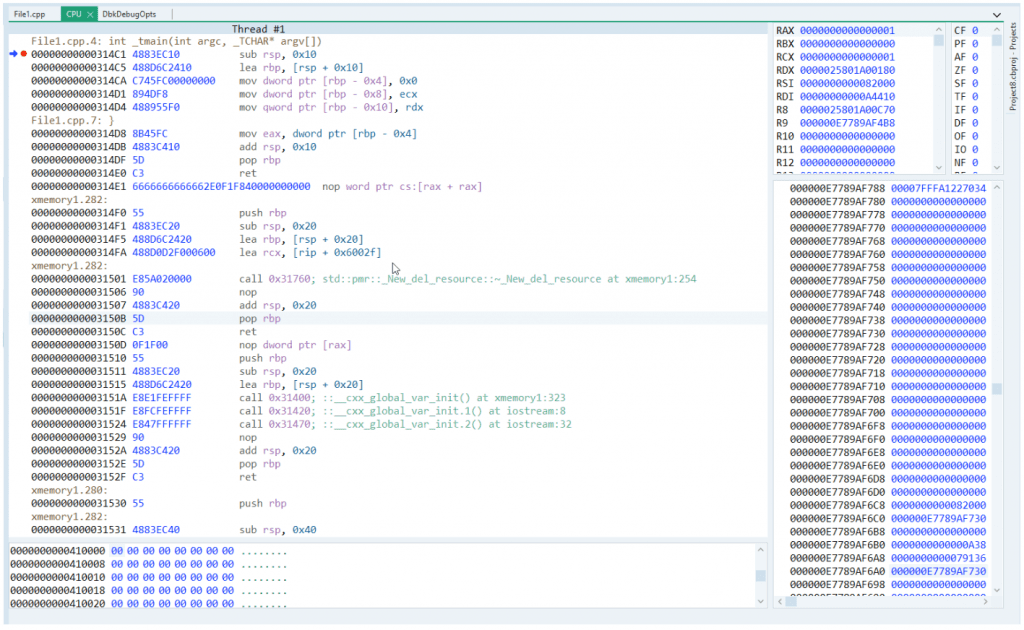1024x630 pixels.
Task: Click memory dump pane scroll down arrow
Action: tap(760, 601)
